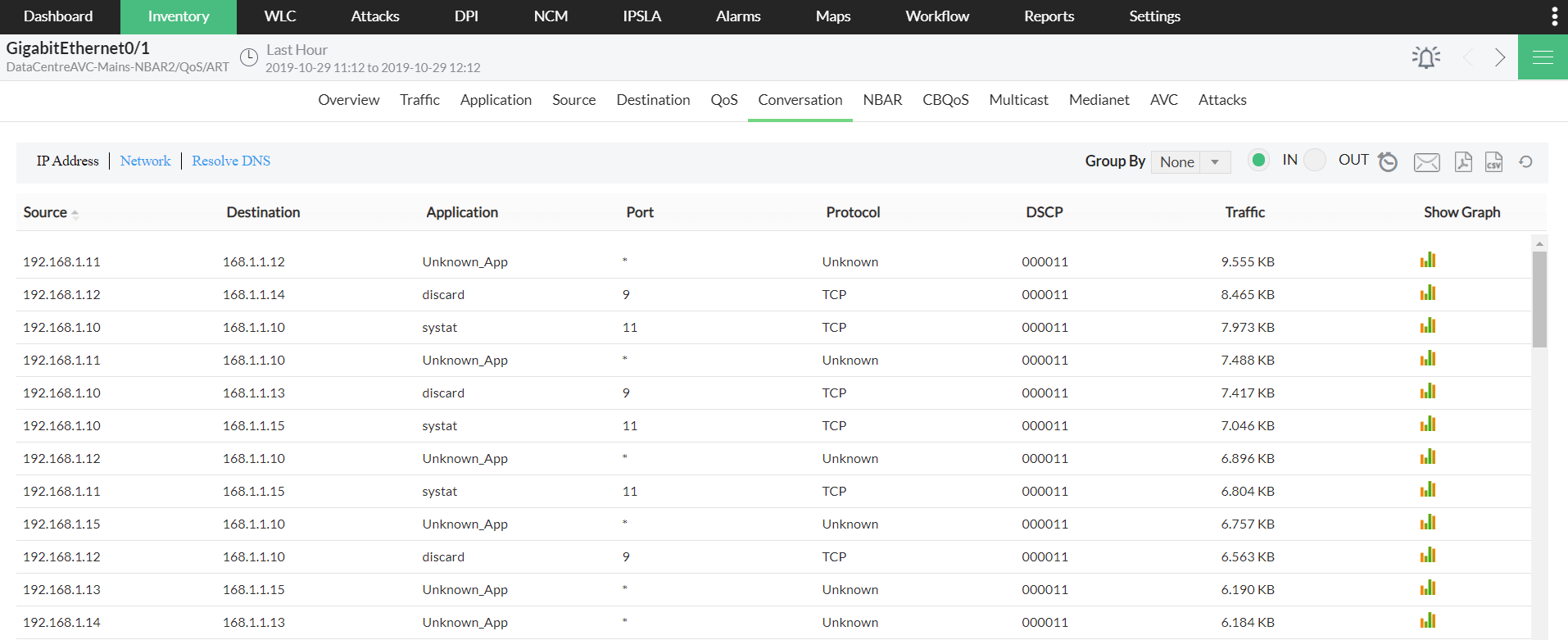Open the three-dot options menu

(1554, 16)
